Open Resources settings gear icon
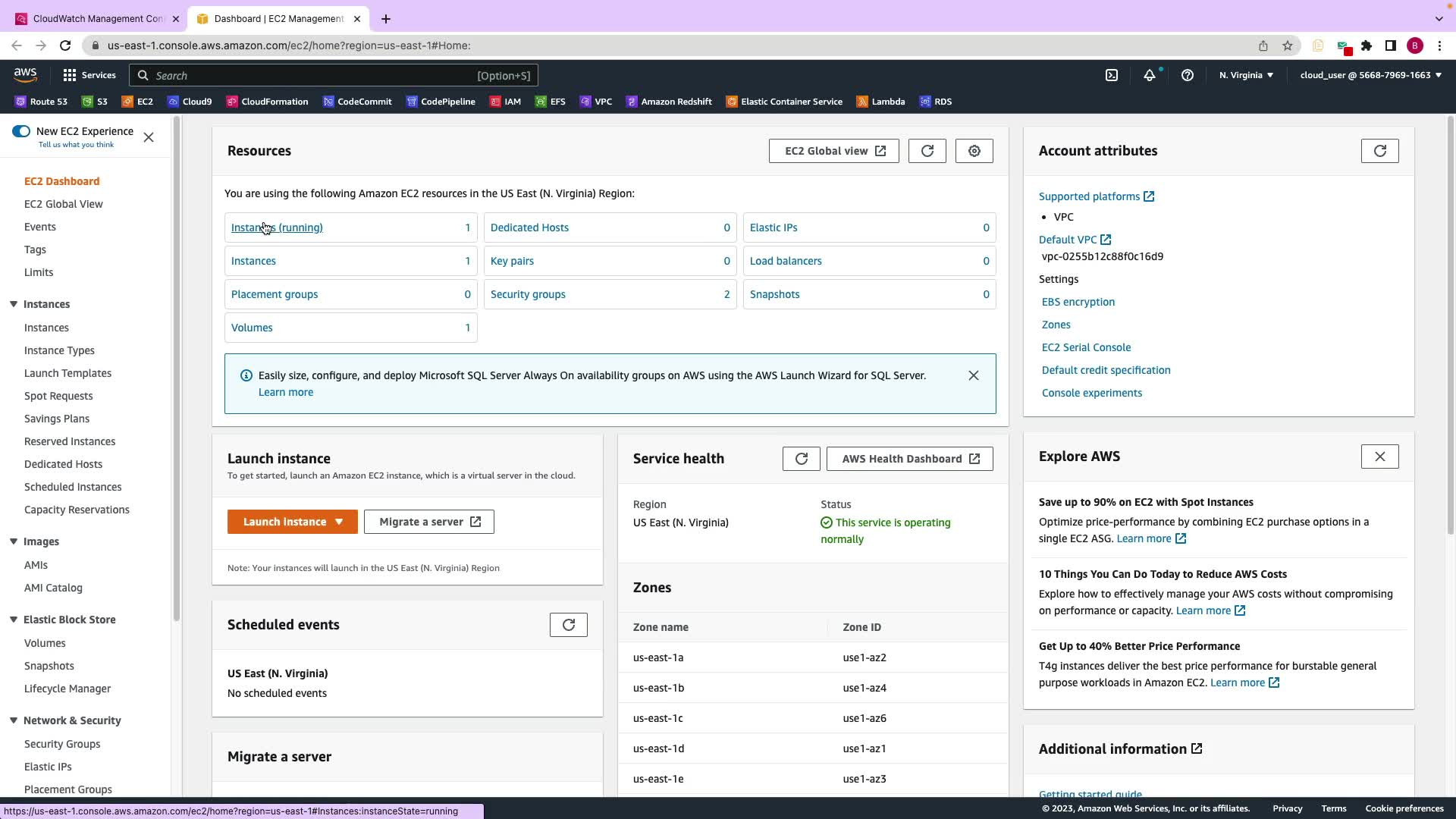The image size is (1456, 819). pyautogui.click(x=974, y=151)
